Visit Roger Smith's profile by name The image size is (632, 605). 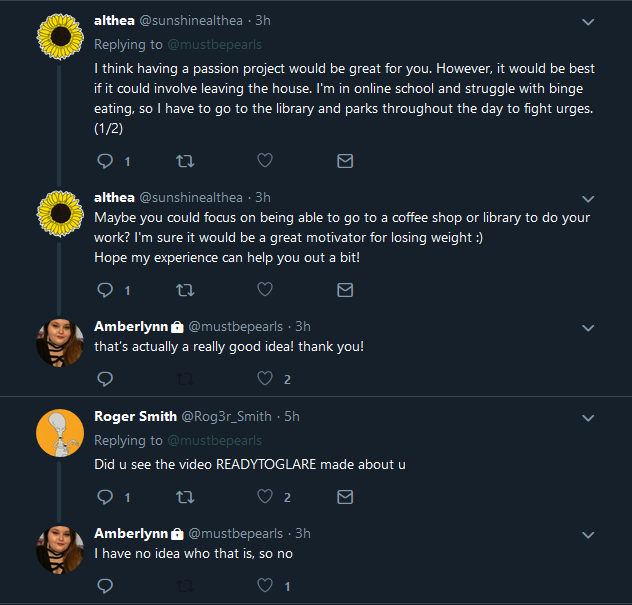(135, 416)
